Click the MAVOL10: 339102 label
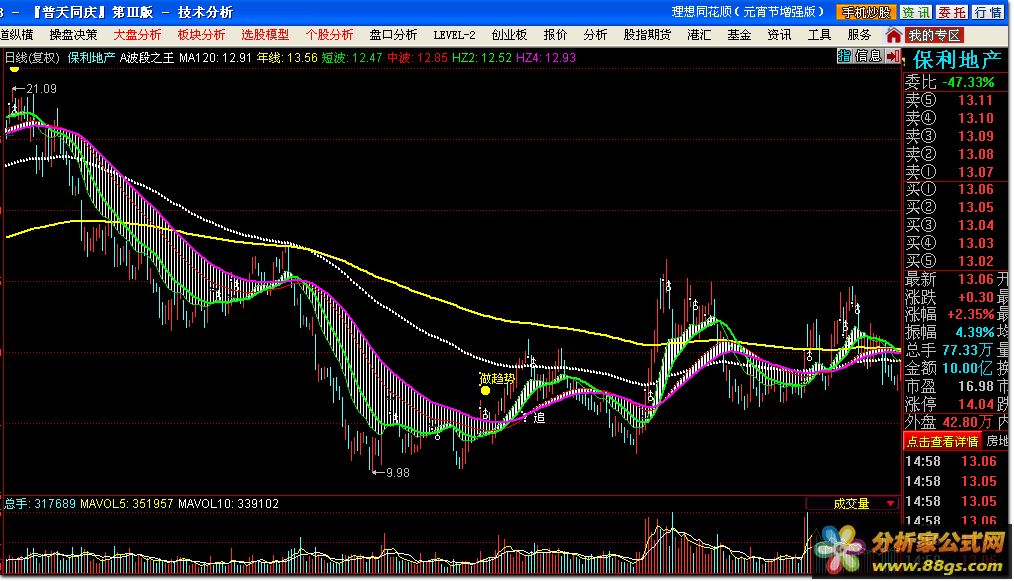The image size is (1014, 581). [228, 503]
